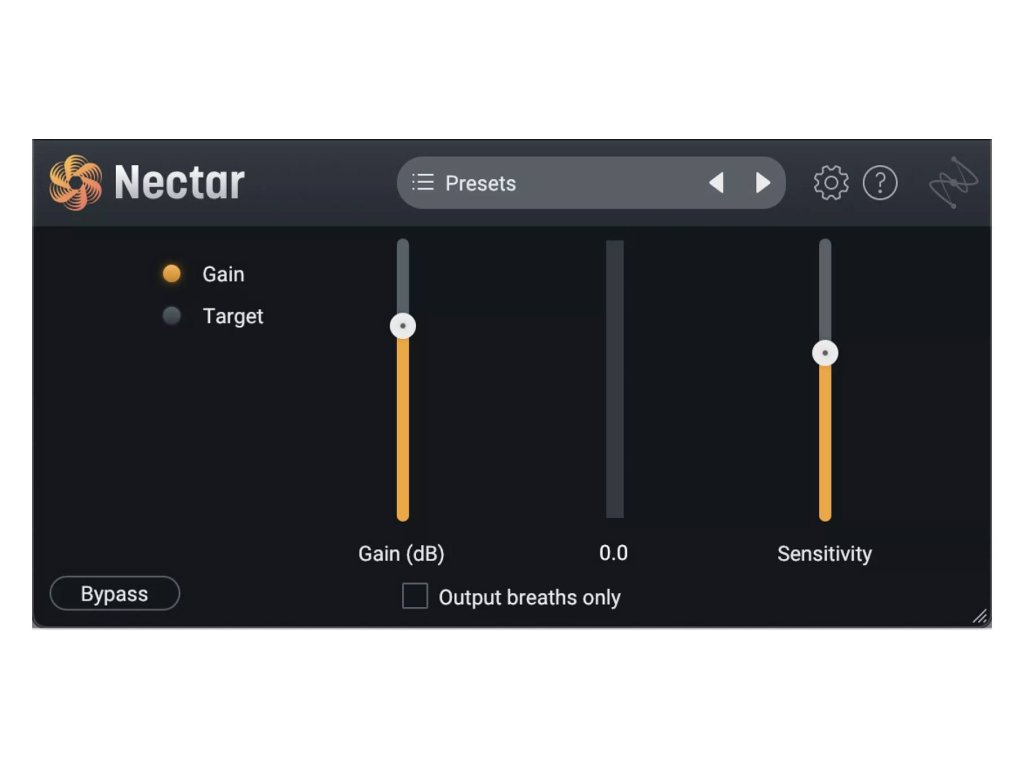This screenshot has height=768, width=1024.
Task: Open the settings gear icon
Action: 831,183
